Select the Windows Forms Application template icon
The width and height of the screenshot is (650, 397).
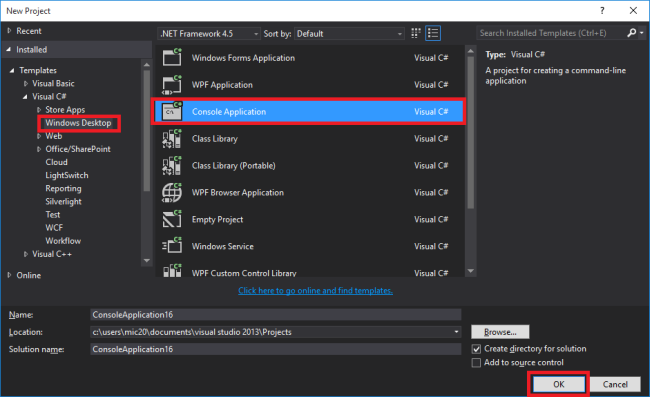click(172, 58)
